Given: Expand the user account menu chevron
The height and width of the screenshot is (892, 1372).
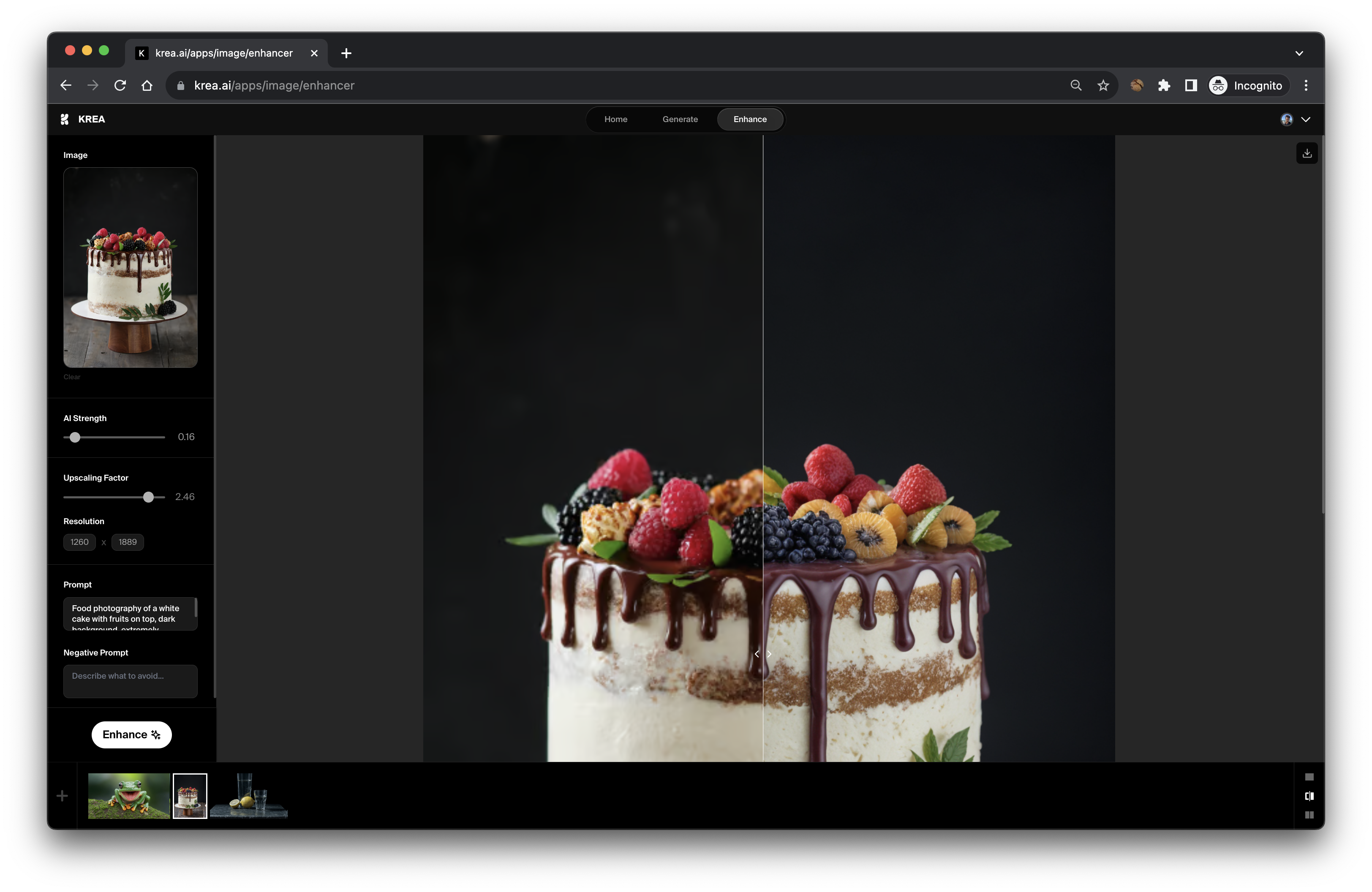Looking at the screenshot, I should (x=1306, y=119).
